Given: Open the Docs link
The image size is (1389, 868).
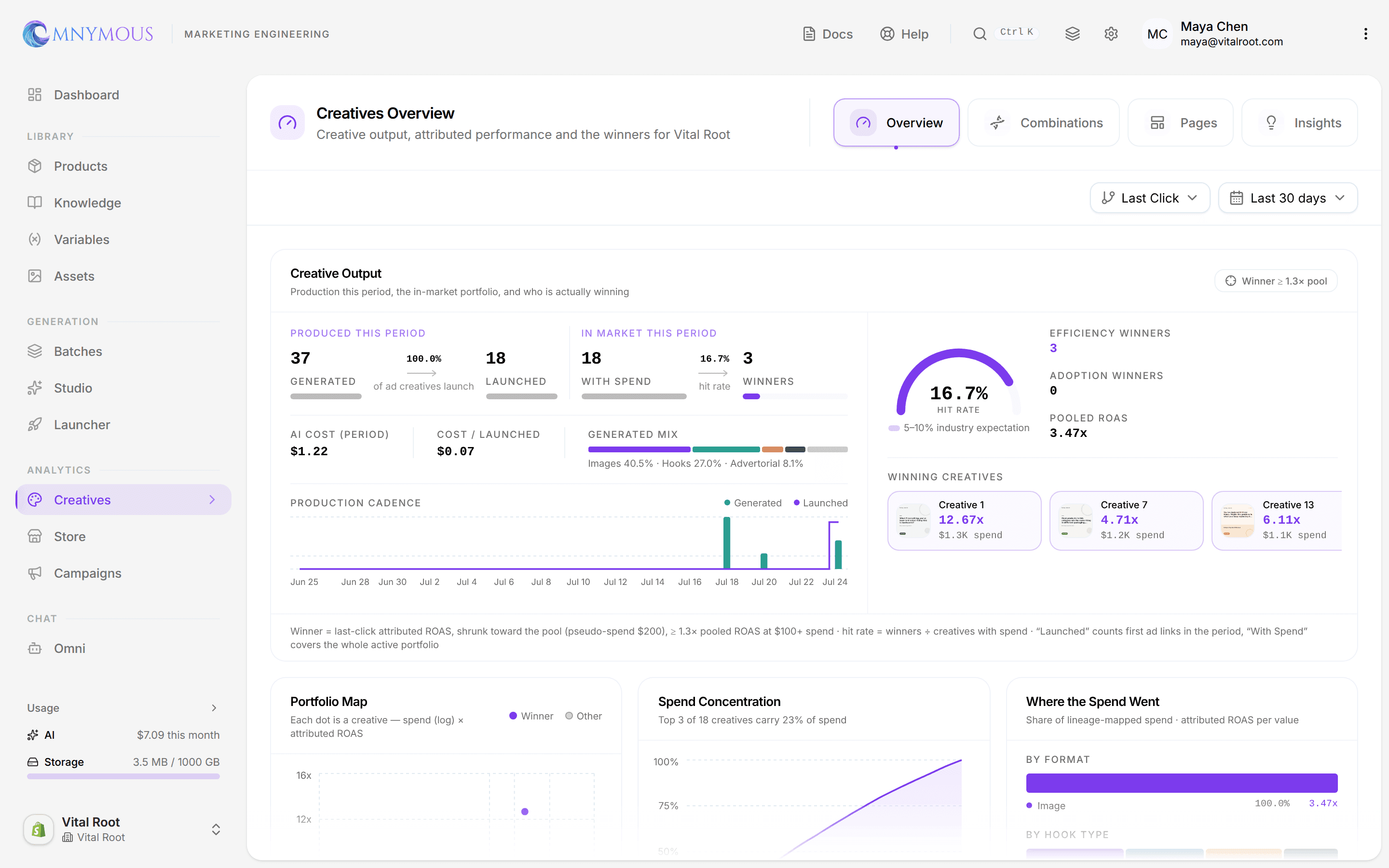Looking at the screenshot, I should tap(827, 34).
